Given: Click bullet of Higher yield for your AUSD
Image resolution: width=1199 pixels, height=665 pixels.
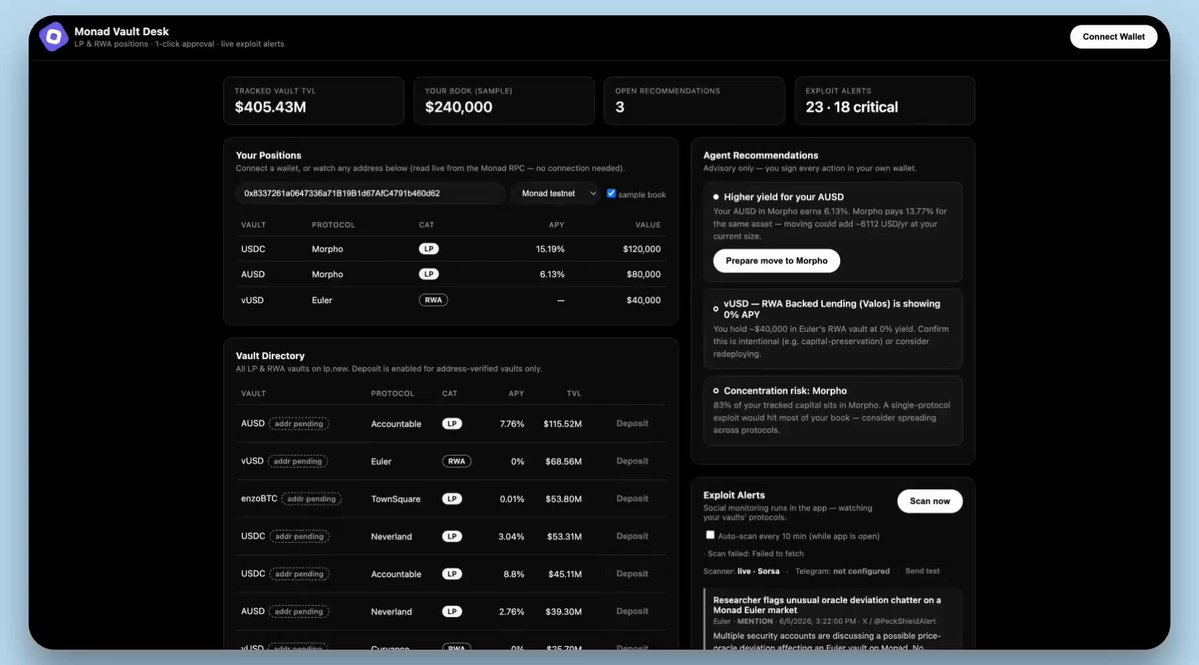Looking at the screenshot, I should 716,197.
